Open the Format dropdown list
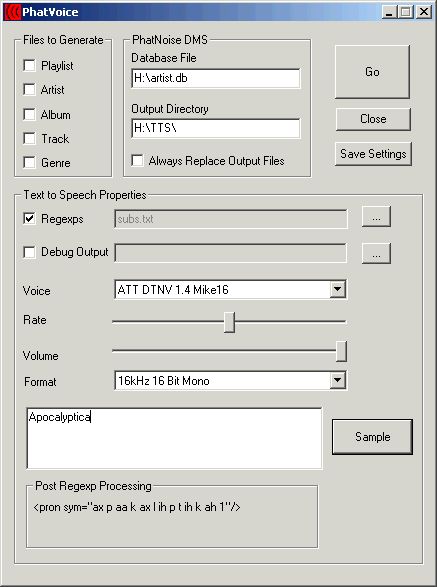 (x=337, y=380)
